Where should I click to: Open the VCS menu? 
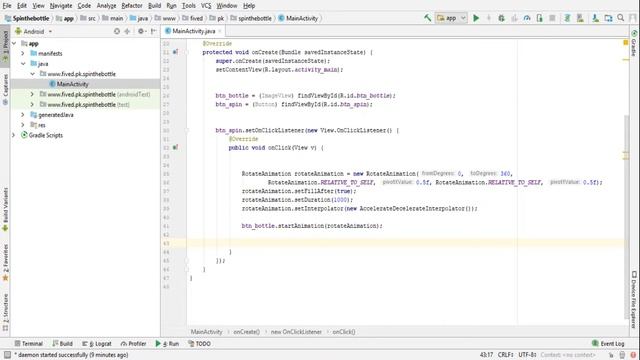(x=206, y=6)
